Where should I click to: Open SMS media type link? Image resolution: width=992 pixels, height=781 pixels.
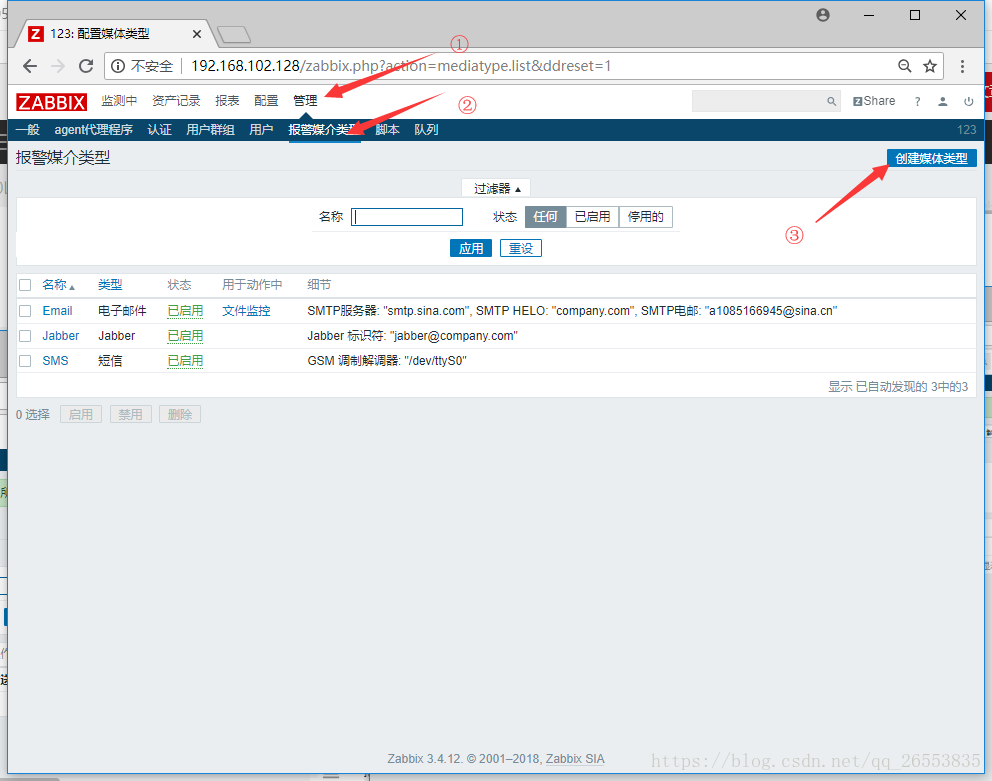coord(56,361)
